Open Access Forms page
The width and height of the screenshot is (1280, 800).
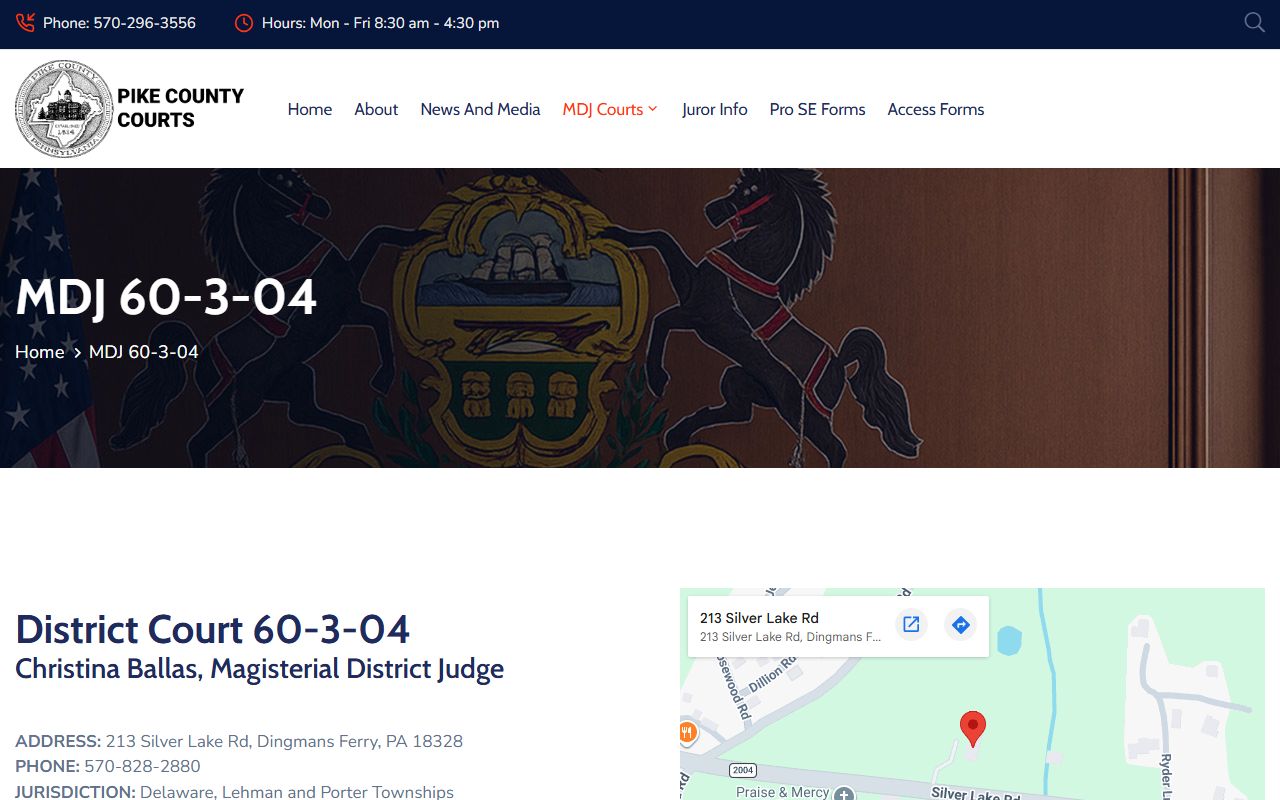936,109
